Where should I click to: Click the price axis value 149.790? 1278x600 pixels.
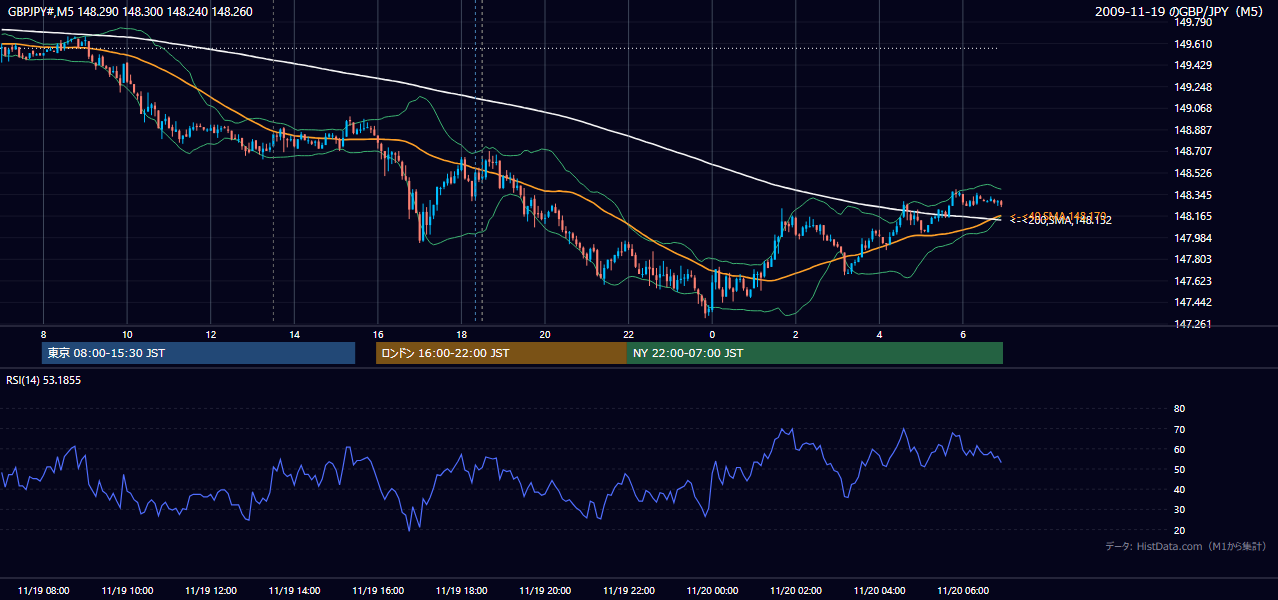tap(1192, 22)
